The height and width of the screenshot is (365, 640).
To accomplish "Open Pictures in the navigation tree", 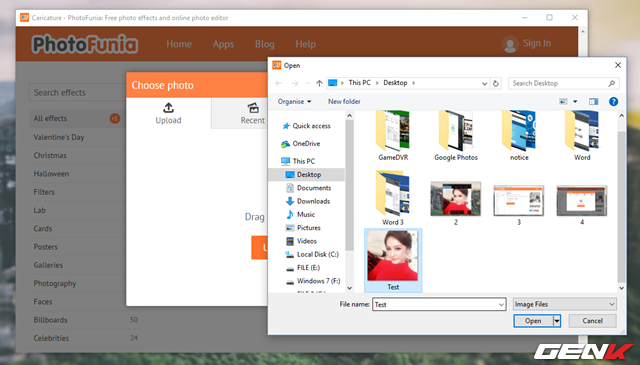I will coord(309,228).
